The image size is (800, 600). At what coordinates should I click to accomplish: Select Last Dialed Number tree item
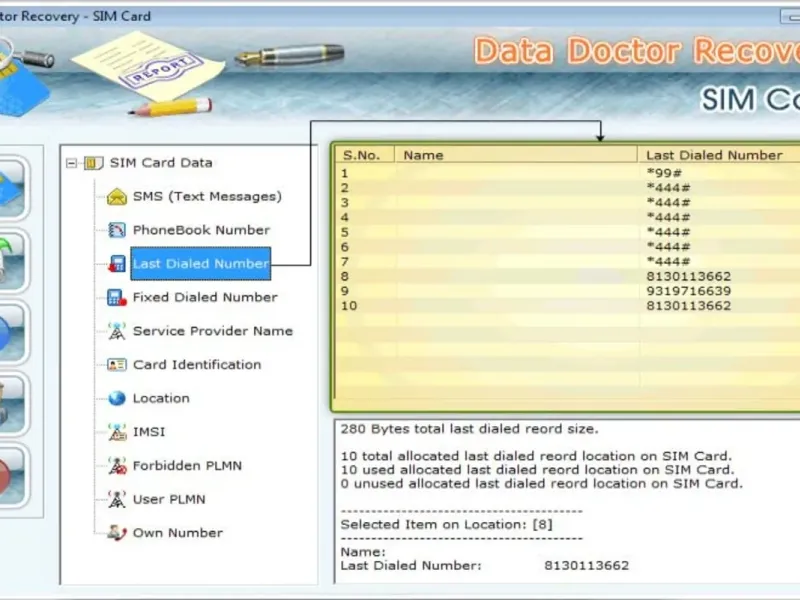(201, 264)
